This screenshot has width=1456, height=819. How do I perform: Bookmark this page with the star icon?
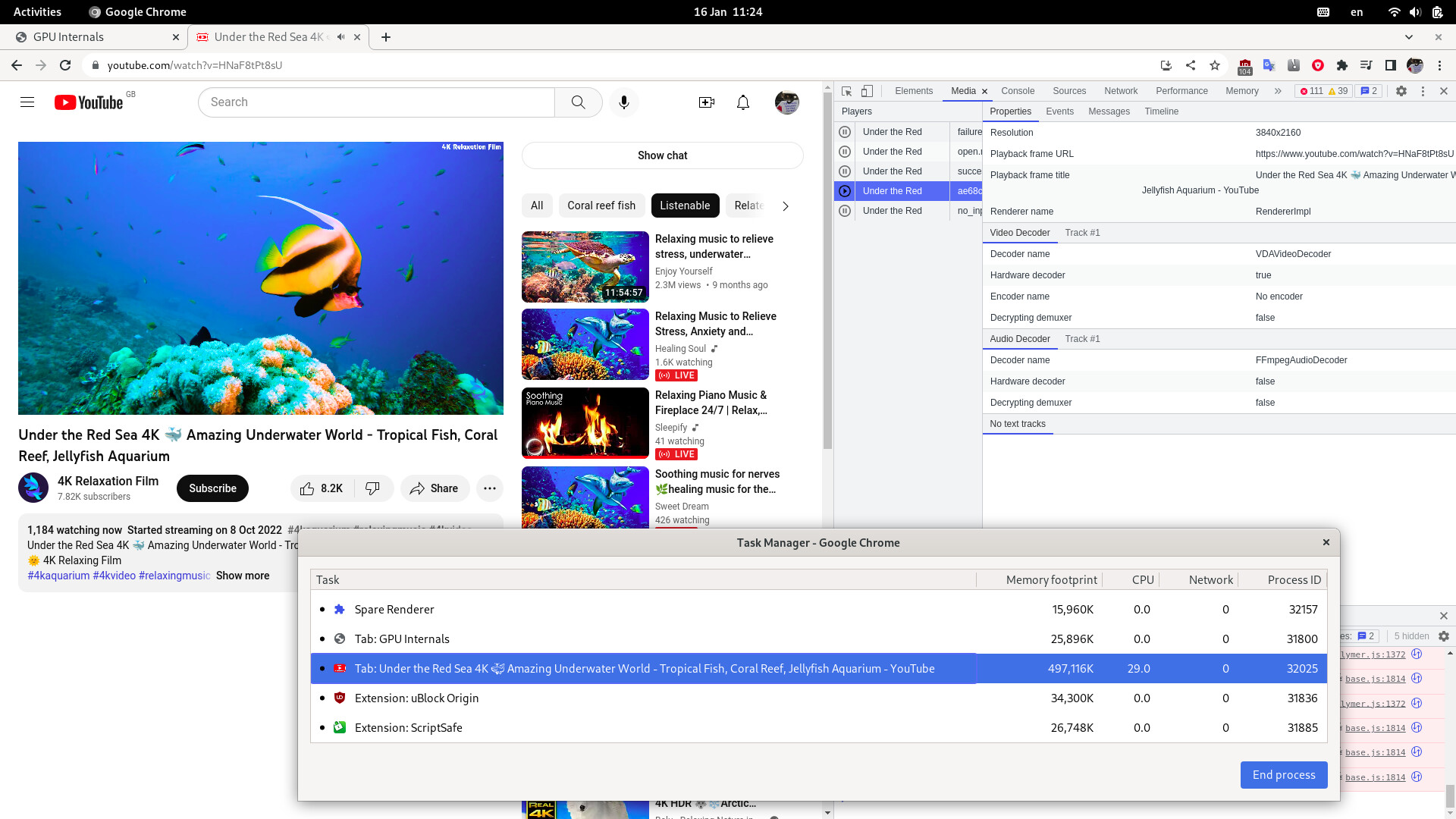1214,65
